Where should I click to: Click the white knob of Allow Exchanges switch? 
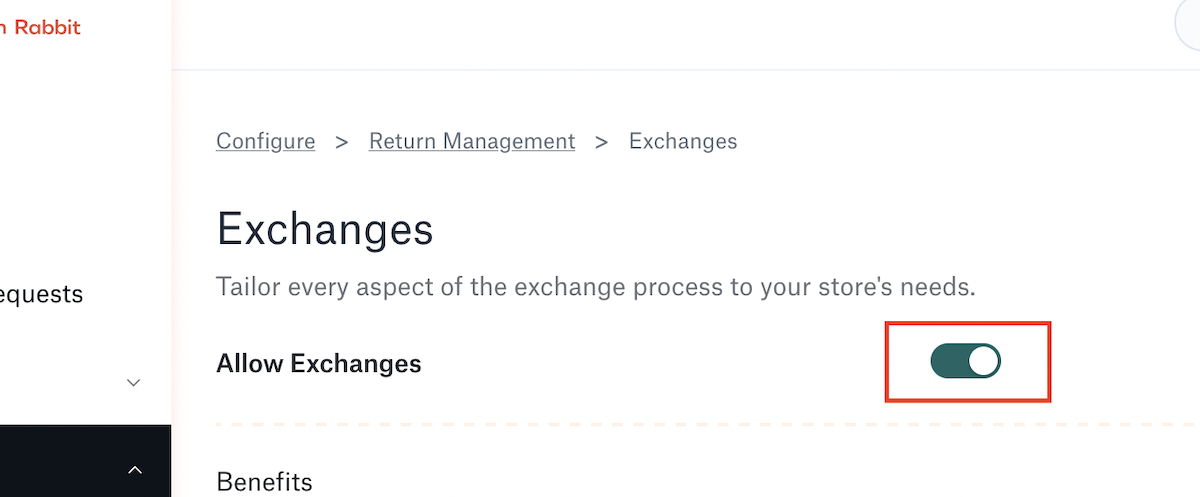pyautogui.click(x=984, y=361)
